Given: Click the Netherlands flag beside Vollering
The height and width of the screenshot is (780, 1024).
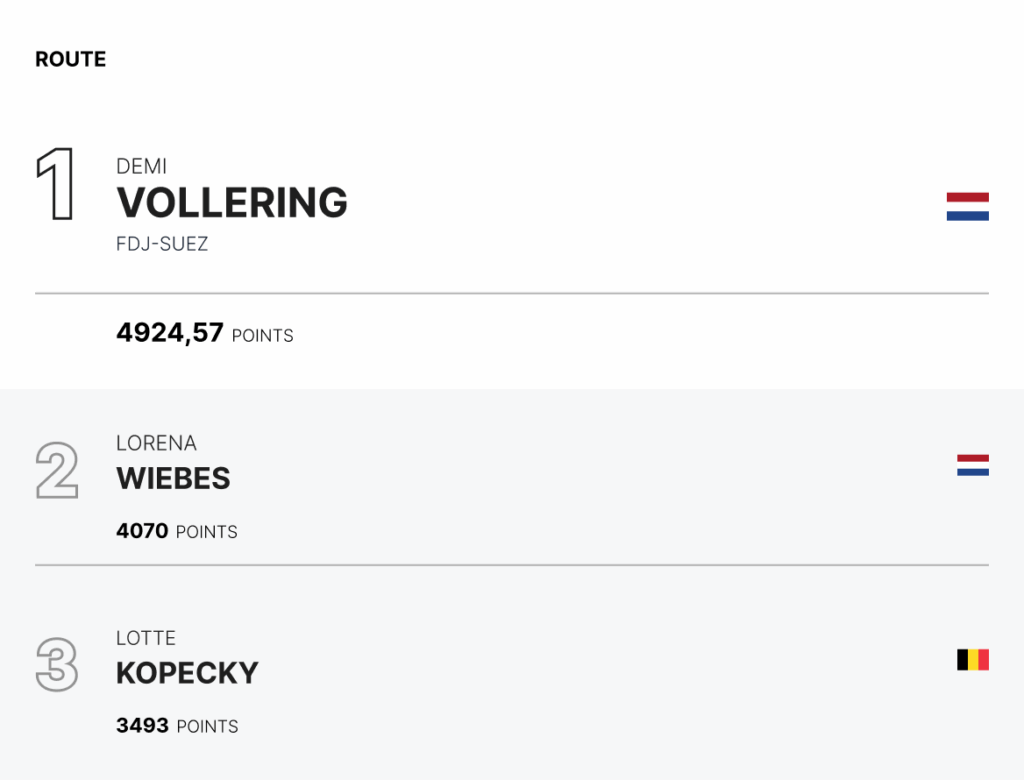Looking at the screenshot, I should click(x=967, y=206).
